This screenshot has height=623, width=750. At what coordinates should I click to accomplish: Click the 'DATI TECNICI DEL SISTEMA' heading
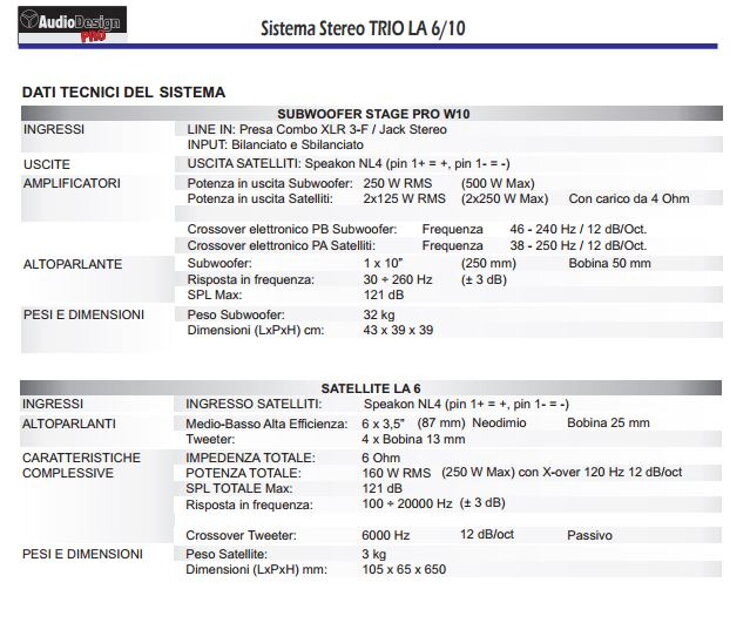click(x=123, y=92)
